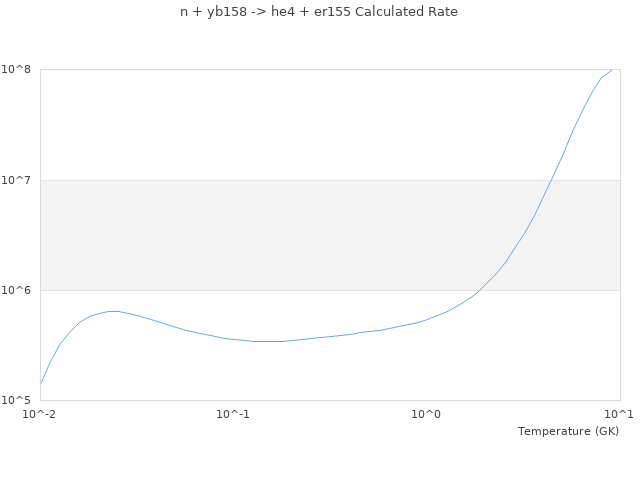640x480 pixels.
Task: Select the 10^7 y-axis tick label
Action: (19, 180)
